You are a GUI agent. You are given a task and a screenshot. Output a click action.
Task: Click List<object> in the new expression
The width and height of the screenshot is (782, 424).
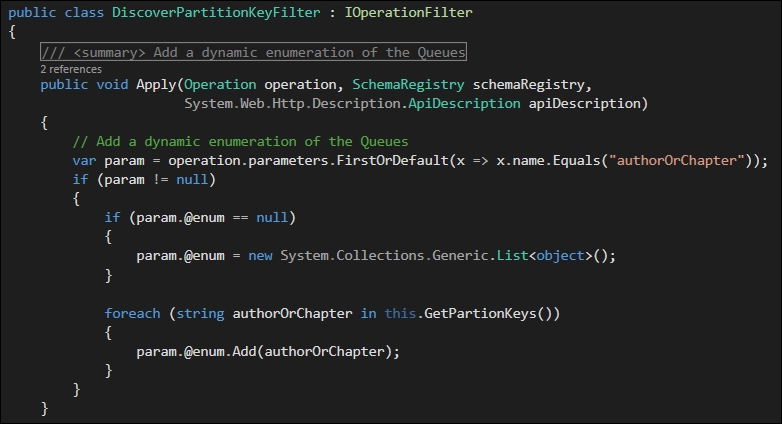point(544,255)
